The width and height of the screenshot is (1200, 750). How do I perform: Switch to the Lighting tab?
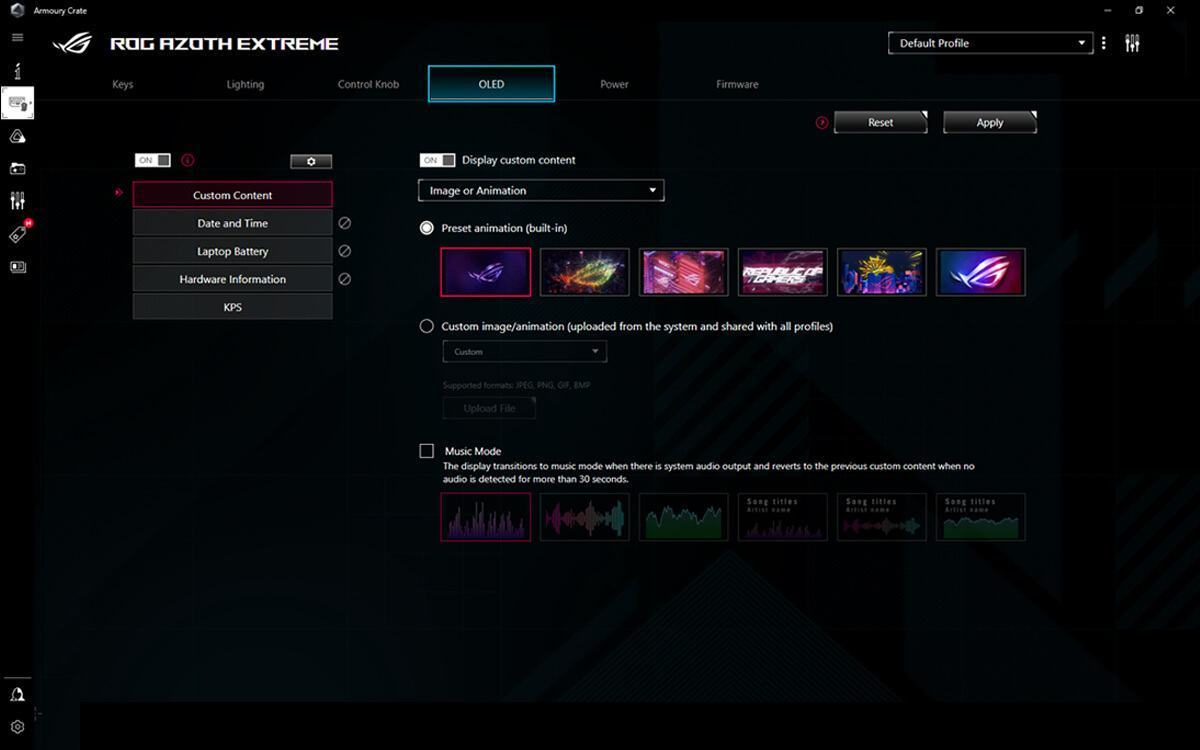coord(245,84)
